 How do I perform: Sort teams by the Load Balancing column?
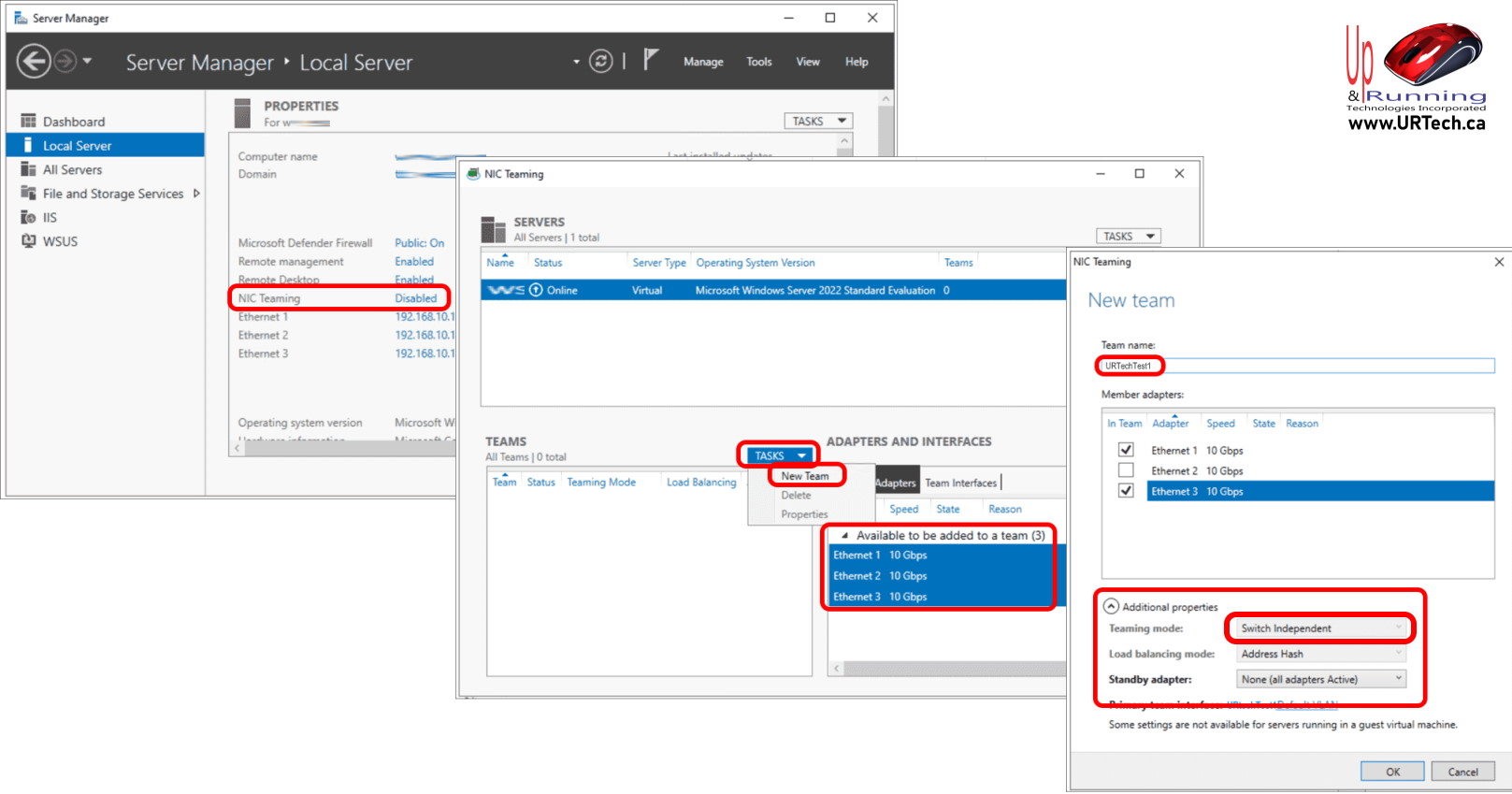pos(701,483)
